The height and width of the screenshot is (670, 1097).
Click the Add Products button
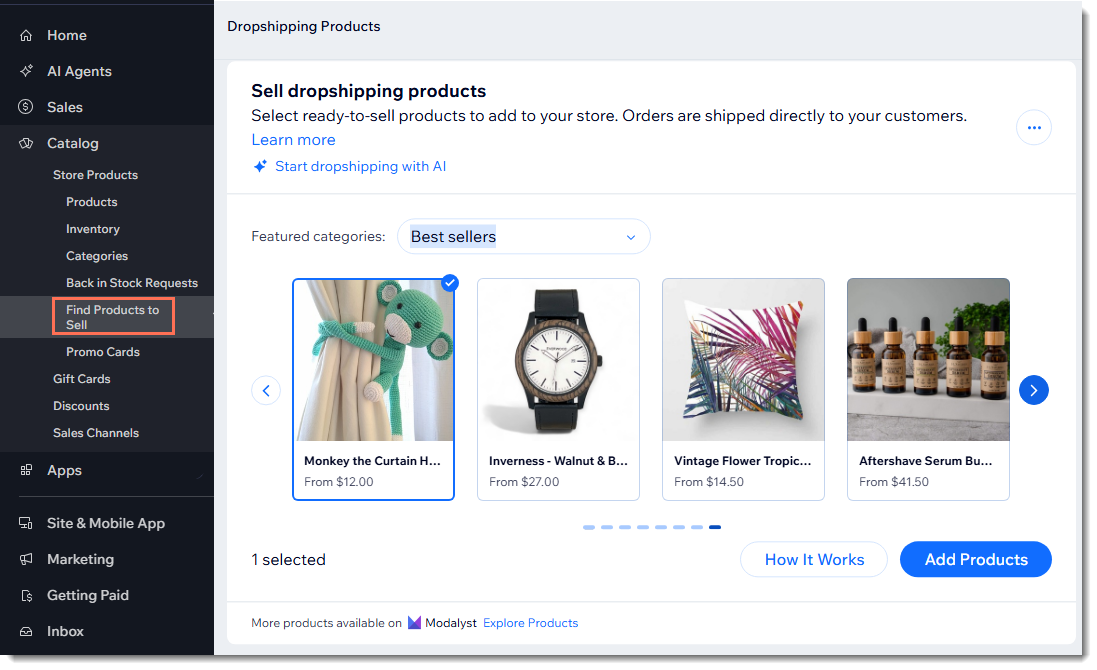[x=975, y=560]
